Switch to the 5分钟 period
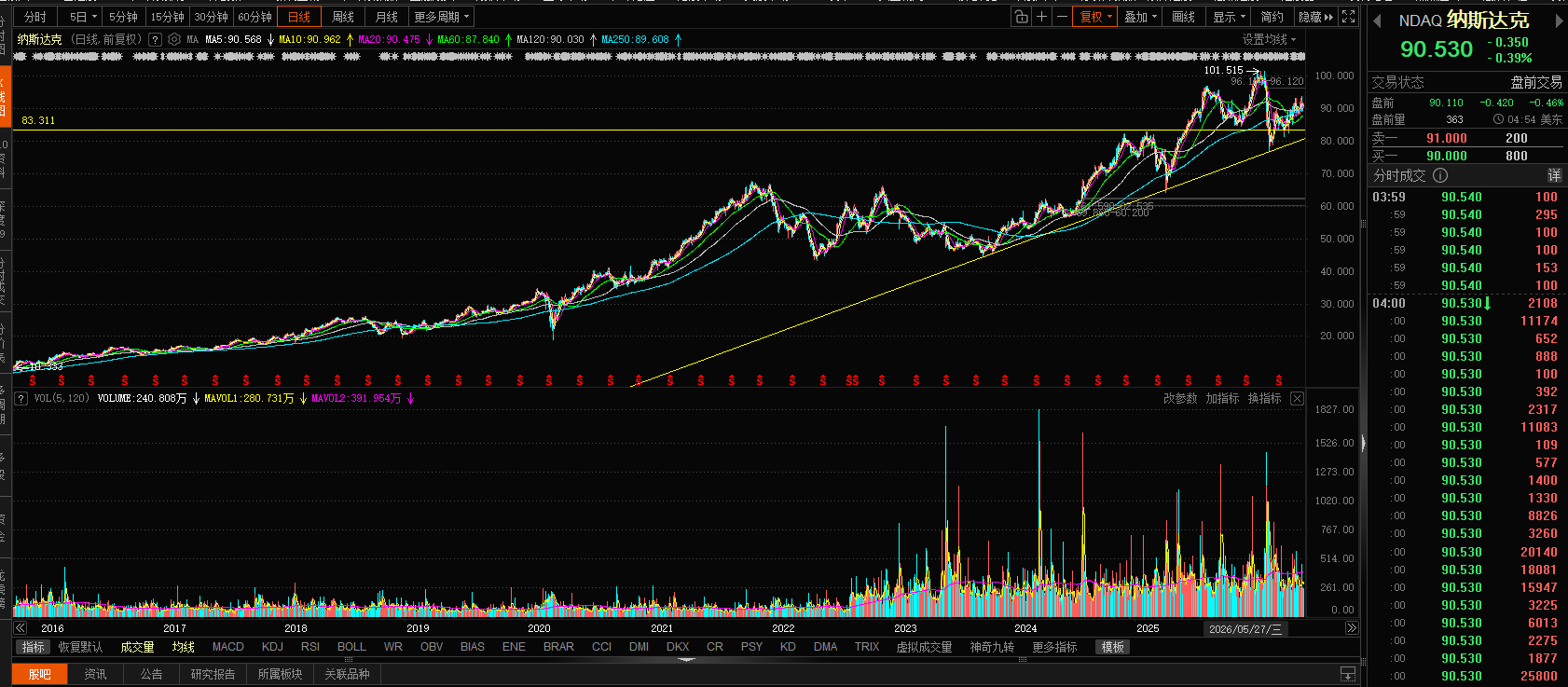Viewport: 1568px width, 687px height. 123,17
